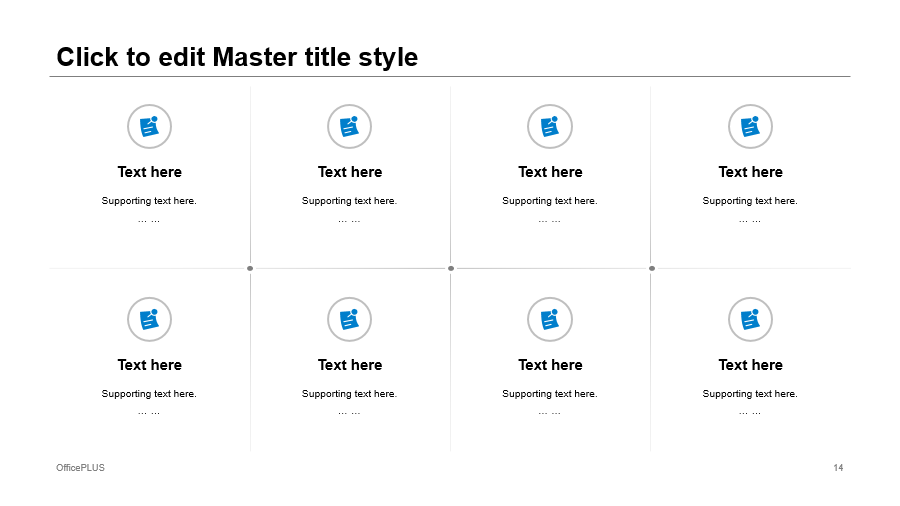Click the top-row third column note icon
The image size is (900, 506).
click(x=550, y=127)
